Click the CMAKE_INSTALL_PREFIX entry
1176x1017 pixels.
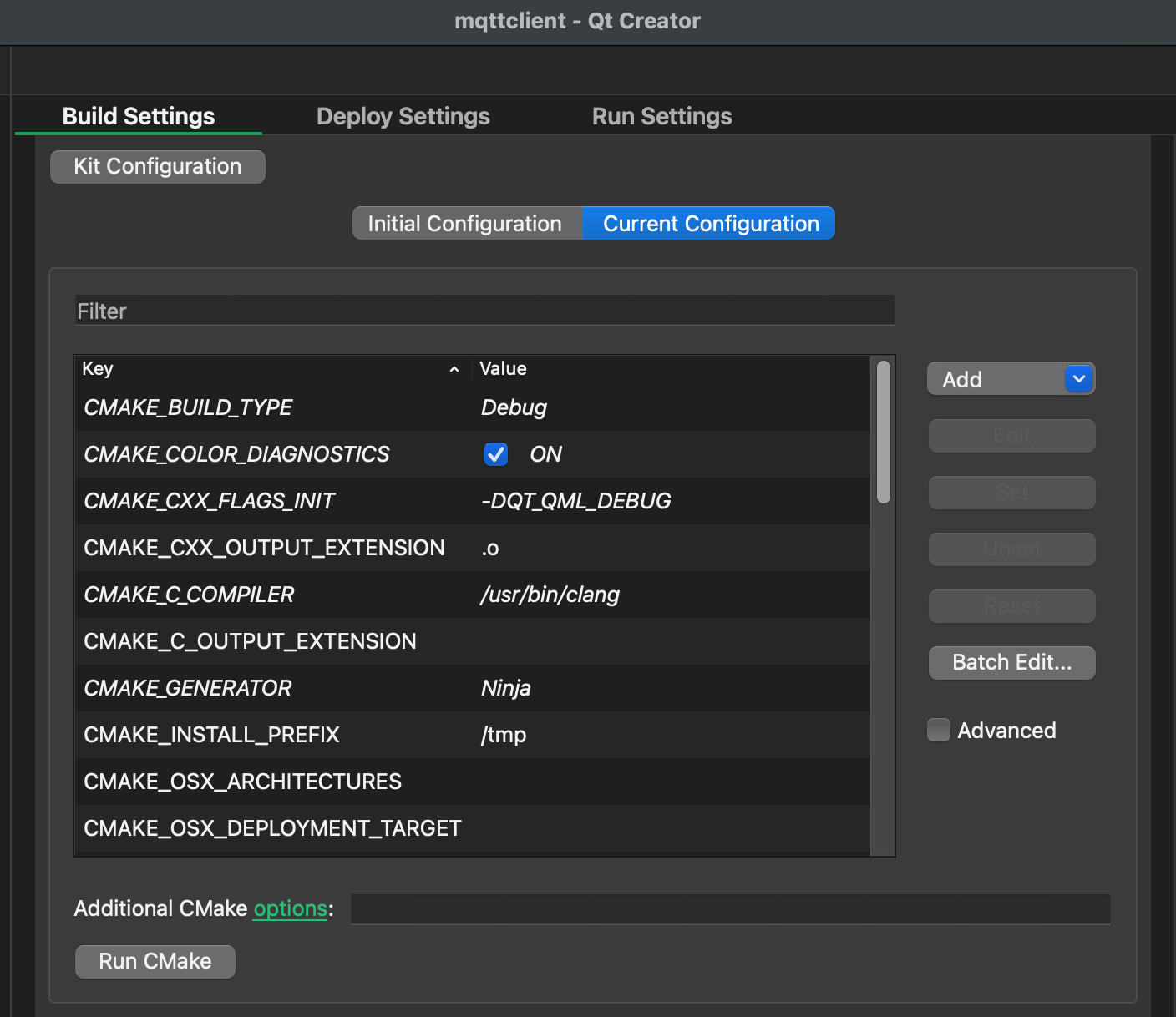(x=212, y=735)
